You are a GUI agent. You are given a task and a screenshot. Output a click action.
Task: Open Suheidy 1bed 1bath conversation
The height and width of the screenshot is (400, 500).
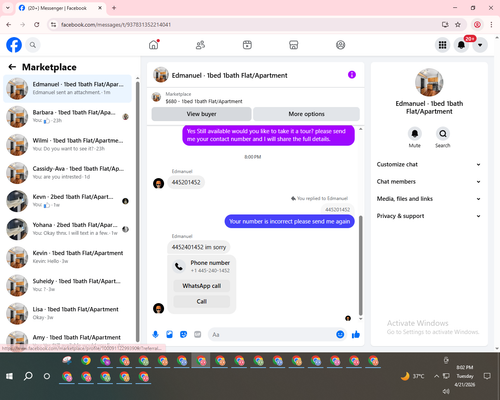[68, 285]
